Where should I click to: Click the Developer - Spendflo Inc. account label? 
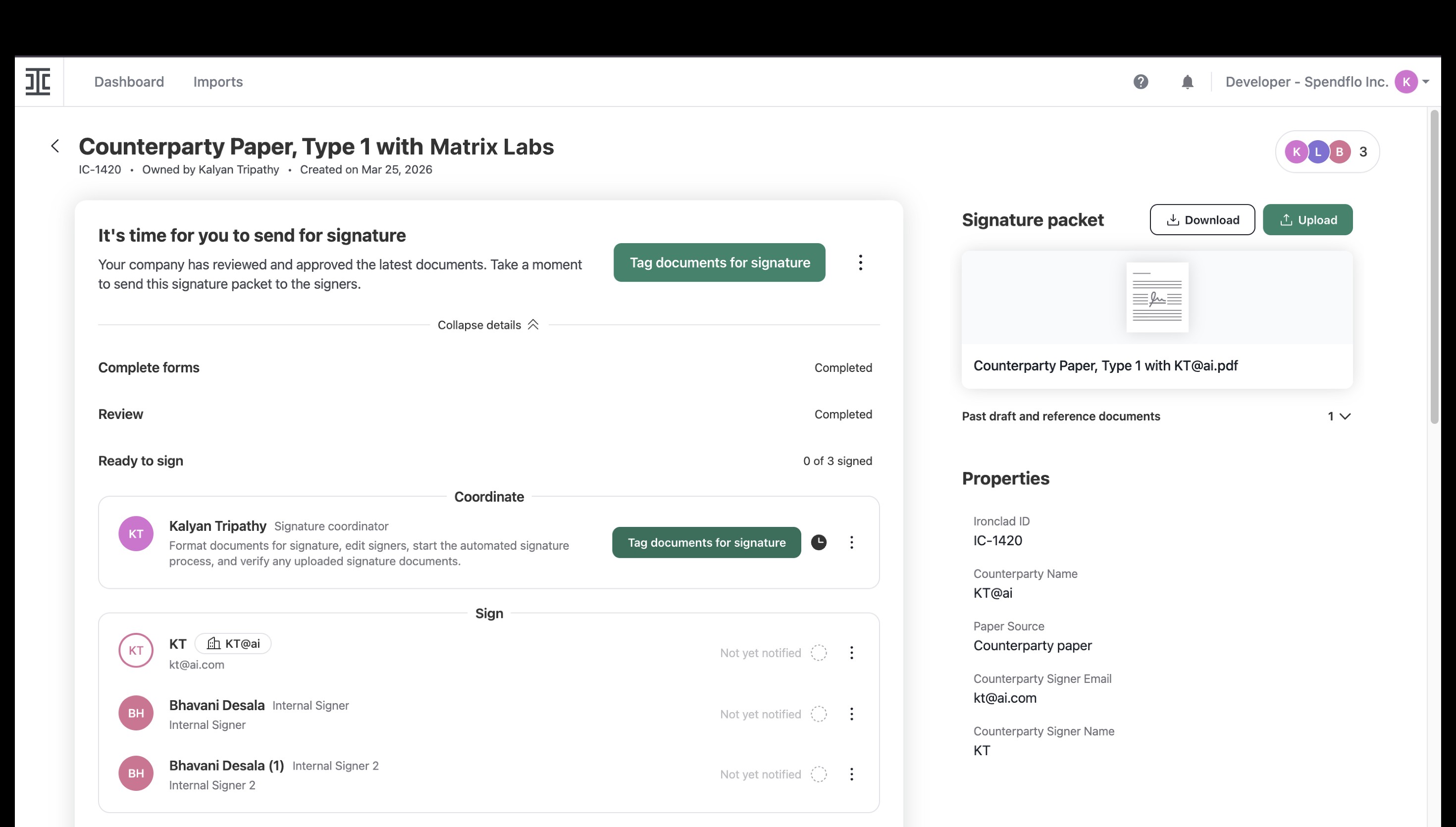coord(1306,82)
